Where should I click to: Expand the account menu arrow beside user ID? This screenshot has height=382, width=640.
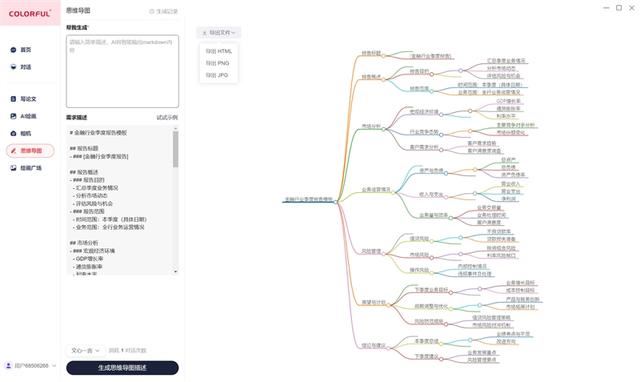click(x=54, y=366)
